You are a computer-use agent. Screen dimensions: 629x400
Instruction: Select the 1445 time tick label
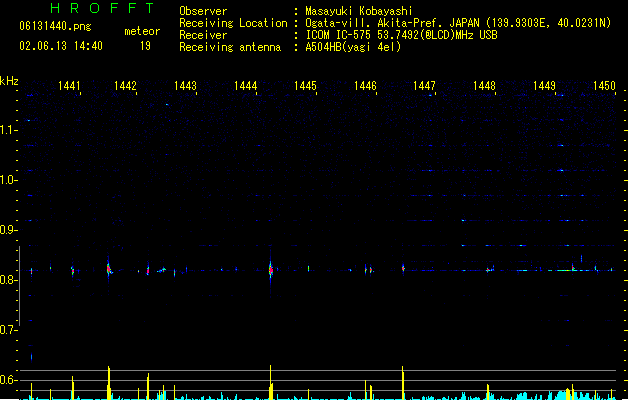click(x=305, y=85)
